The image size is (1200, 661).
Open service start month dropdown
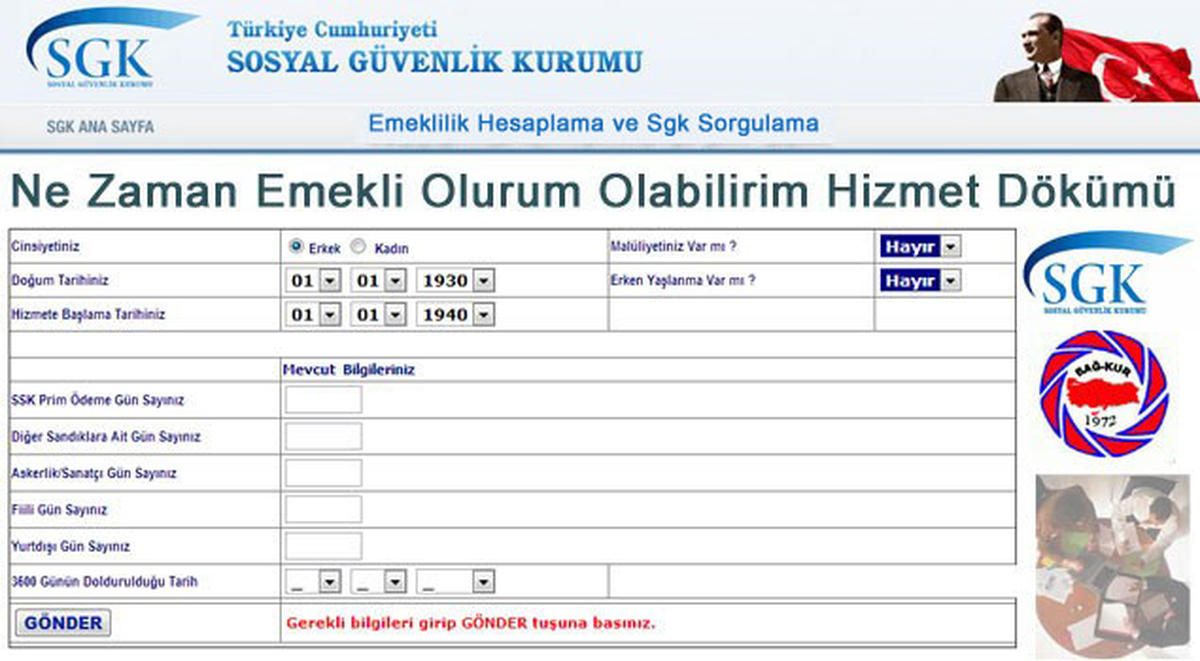[379, 315]
